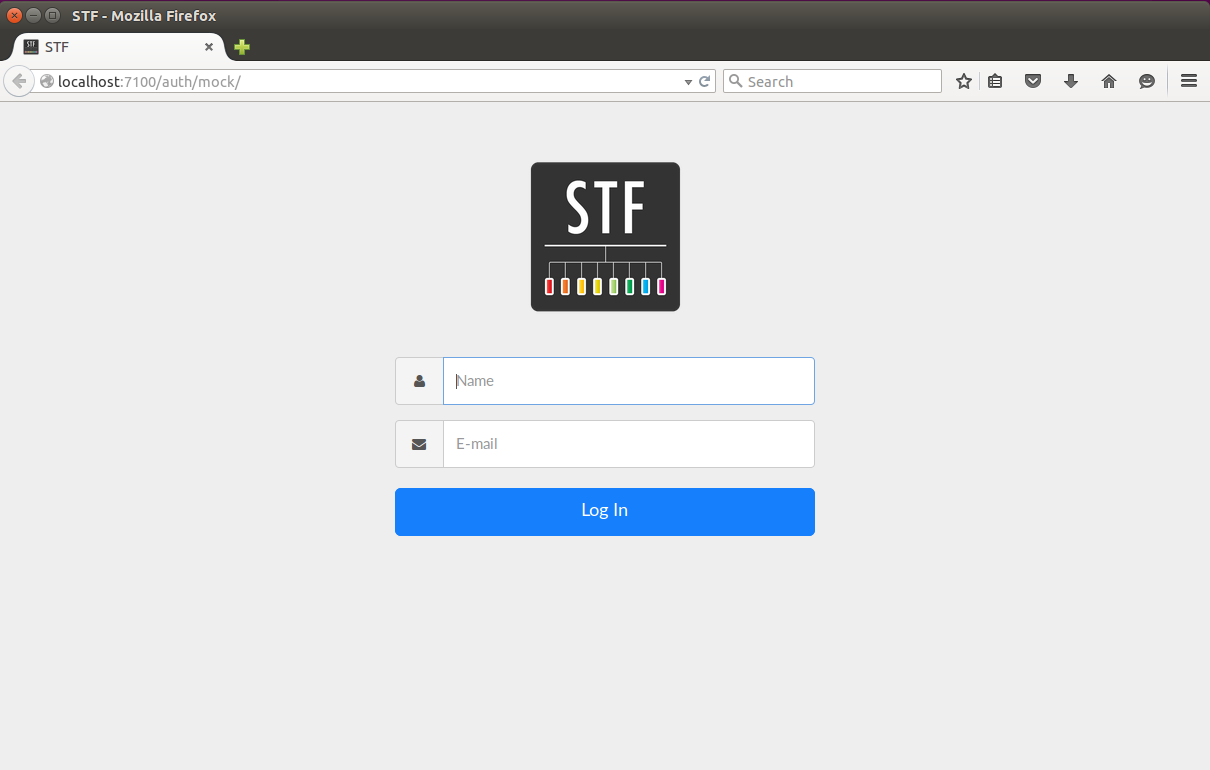
Task: Save page to Pocket icon
Action: coord(1033,82)
